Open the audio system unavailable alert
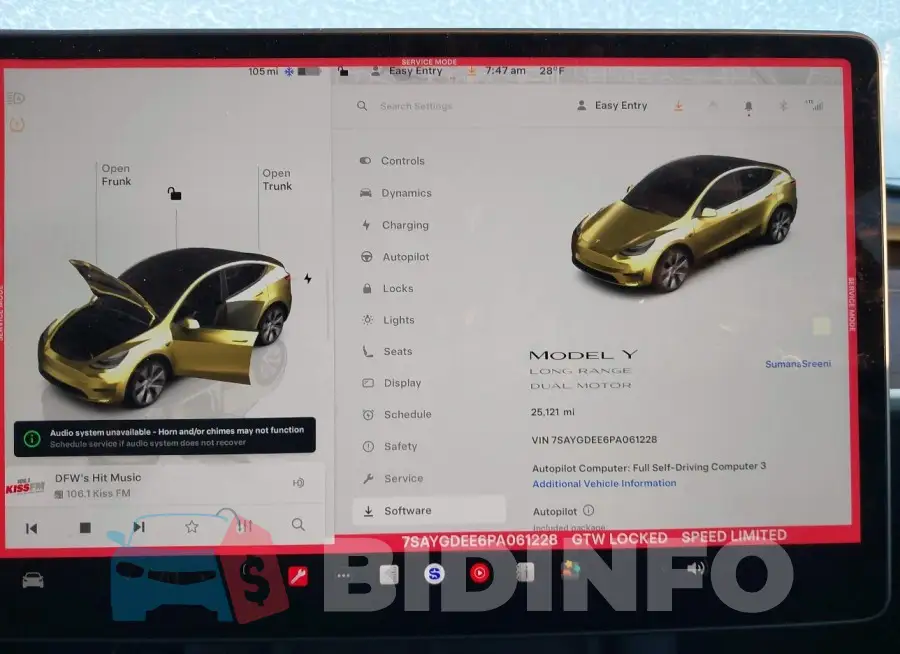 point(165,437)
